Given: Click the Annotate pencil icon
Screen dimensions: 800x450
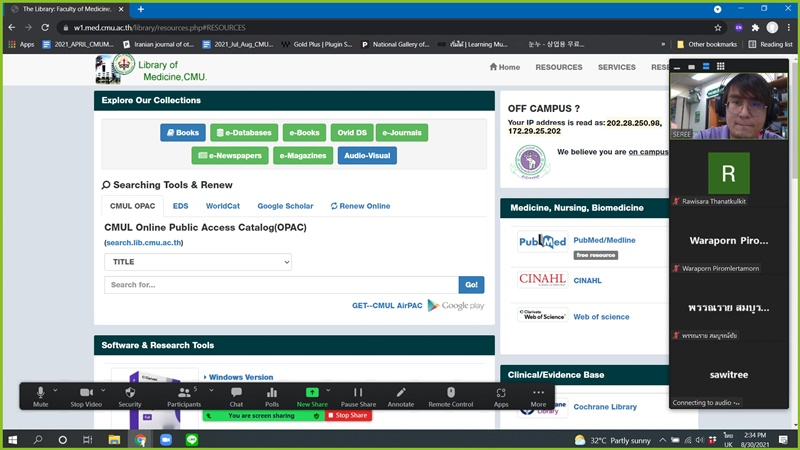Looking at the screenshot, I should tap(401, 395).
